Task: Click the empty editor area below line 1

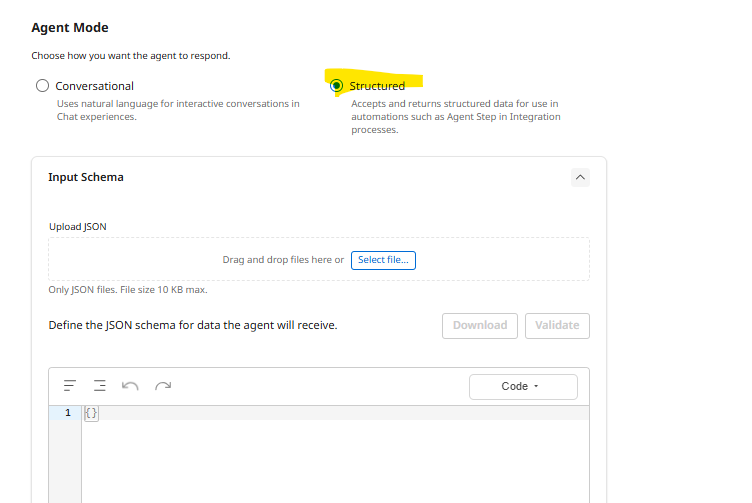Action: pyautogui.click(x=330, y=460)
